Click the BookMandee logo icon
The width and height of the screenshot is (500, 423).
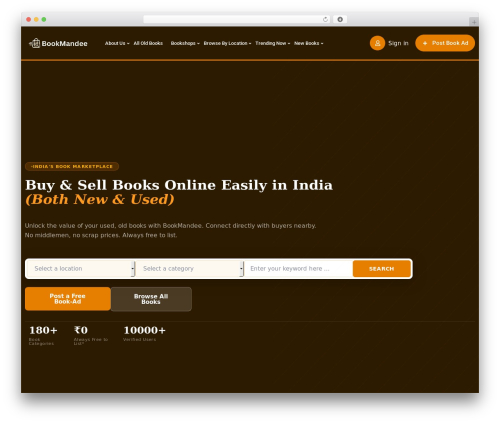35,43
